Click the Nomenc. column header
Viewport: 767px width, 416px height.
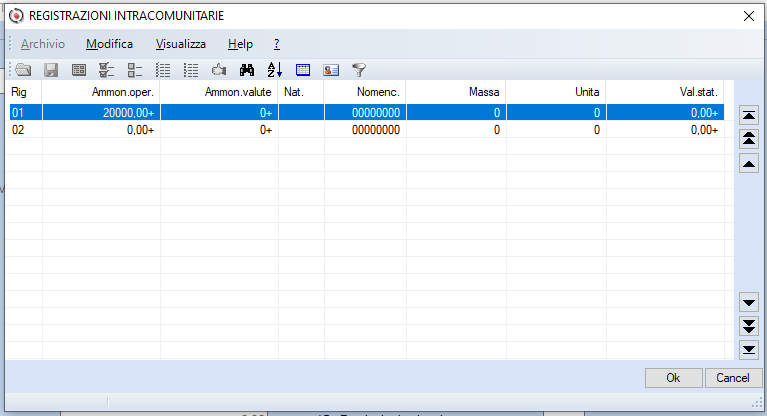coord(365,92)
